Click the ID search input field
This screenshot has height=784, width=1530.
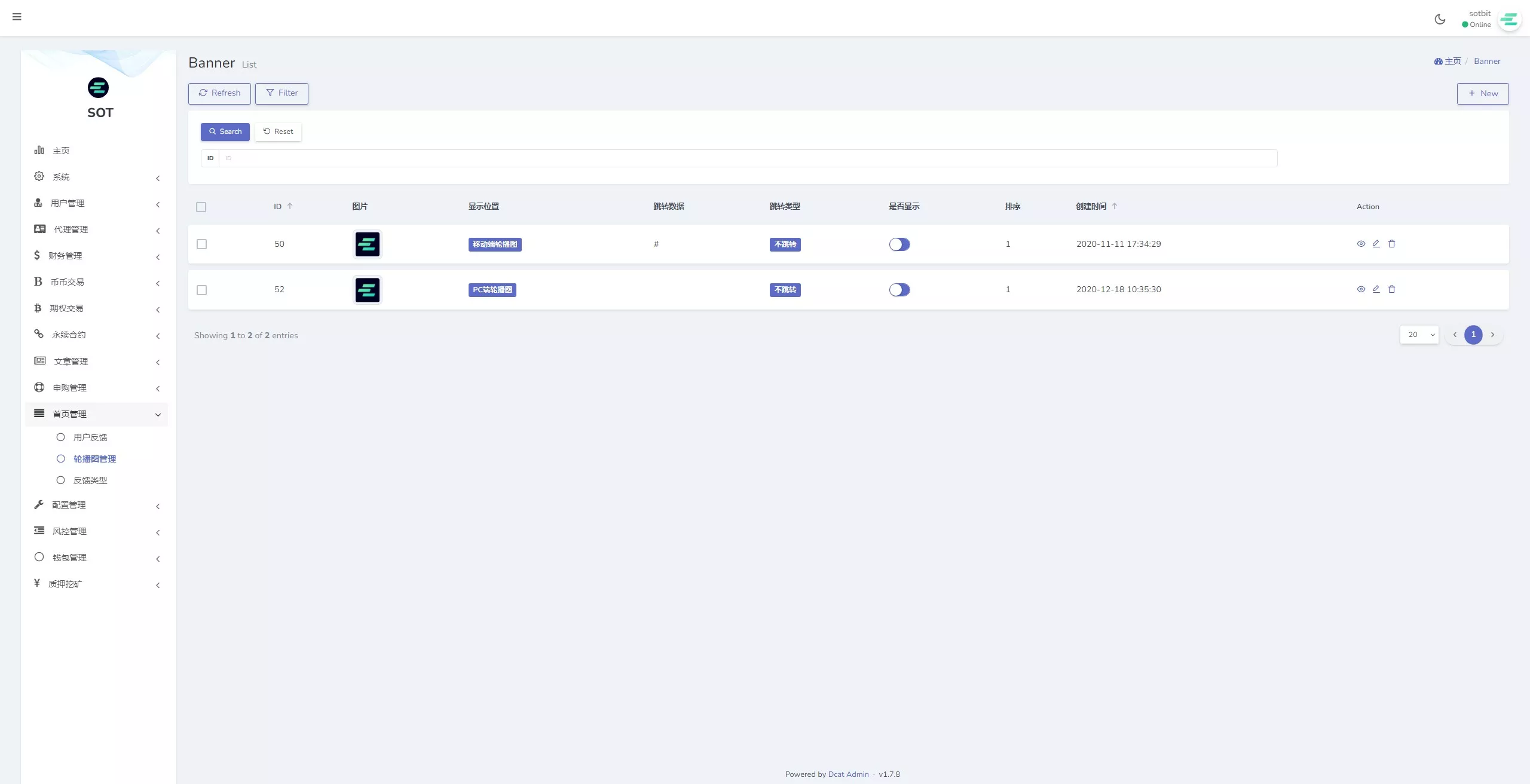tap(747, 158)
